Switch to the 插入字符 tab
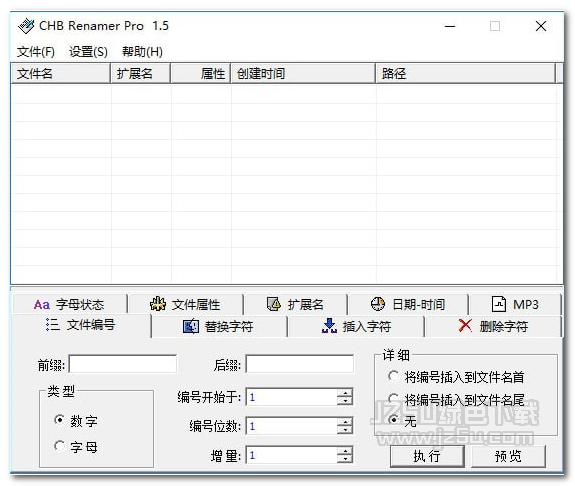This screenshot has height=486, width=575. point(356,326)
